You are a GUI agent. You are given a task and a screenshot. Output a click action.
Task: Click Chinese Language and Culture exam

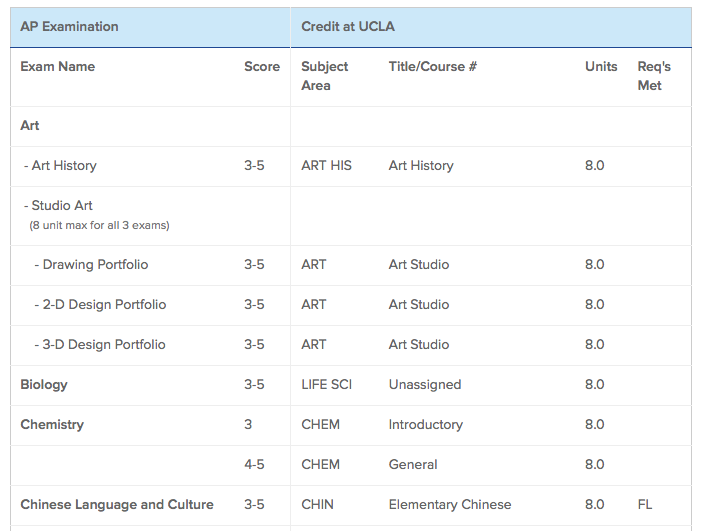coord(117,505)
